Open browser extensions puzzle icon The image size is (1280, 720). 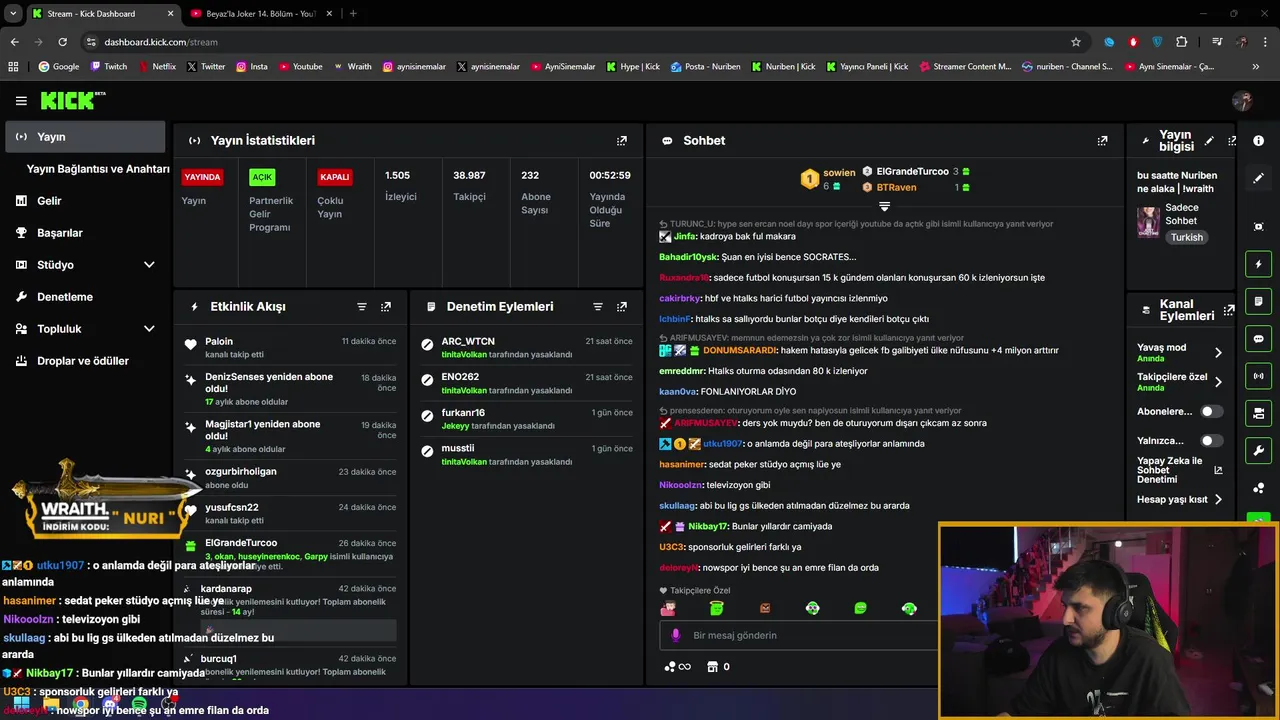coord(1182,42)
